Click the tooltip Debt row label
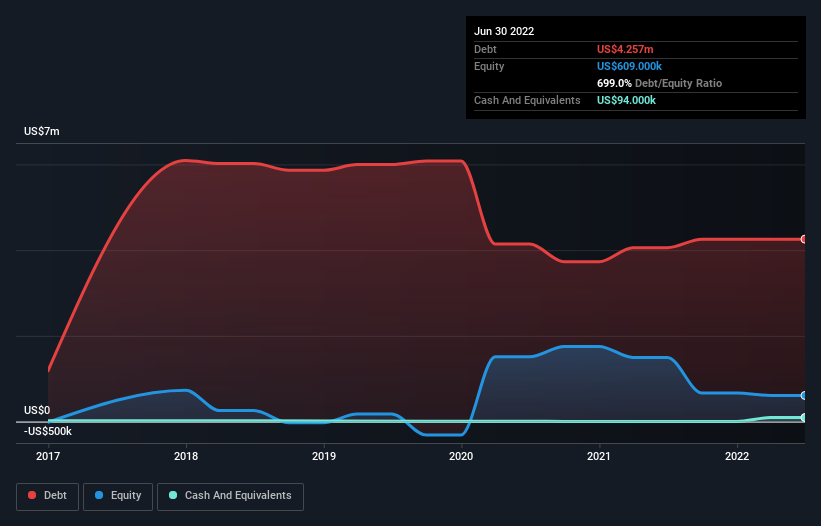The width and height of the screenshot is (821, 526). pyautogui.click(x=485, y=49)
